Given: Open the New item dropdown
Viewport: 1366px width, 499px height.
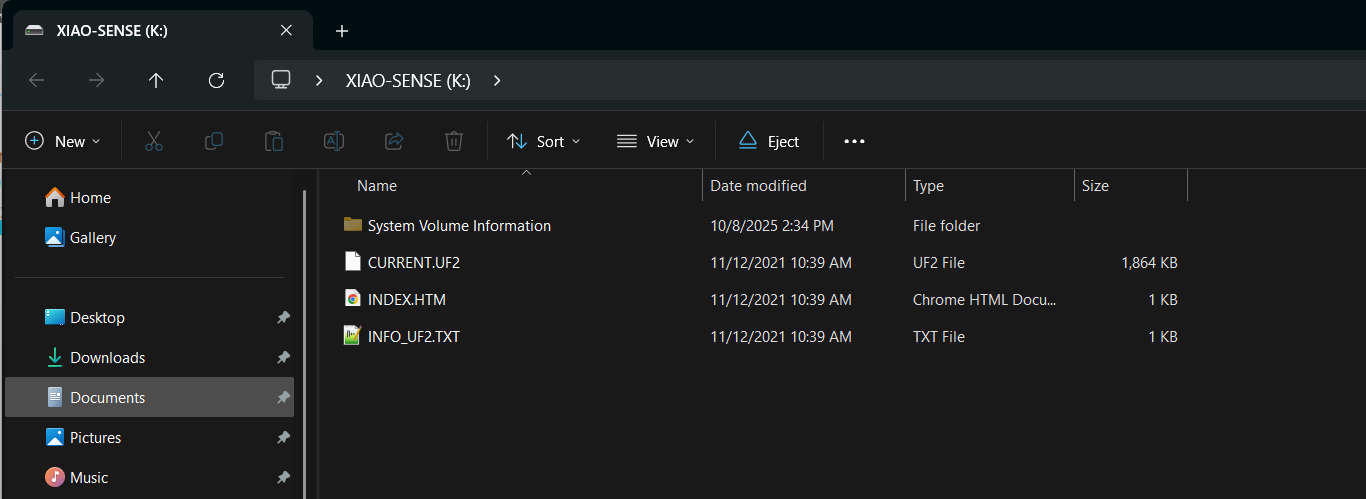Looking at the screenshot, I should (63, 141).
